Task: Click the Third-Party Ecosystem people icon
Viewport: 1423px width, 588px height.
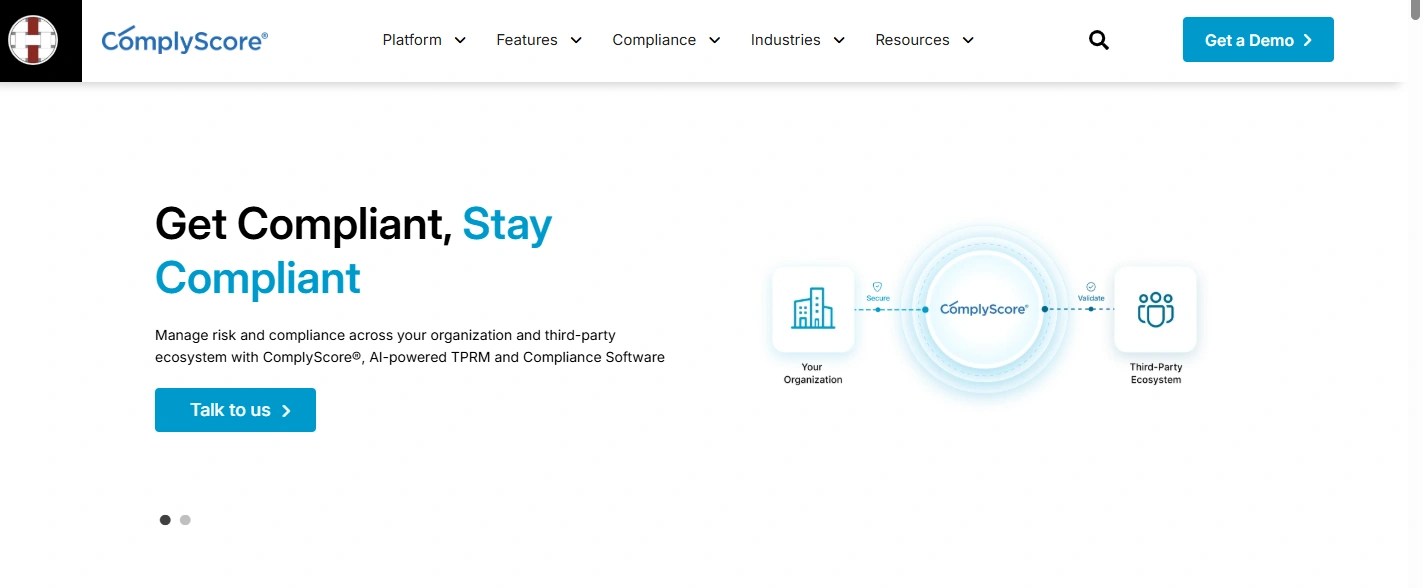Action: point(1155,309)
